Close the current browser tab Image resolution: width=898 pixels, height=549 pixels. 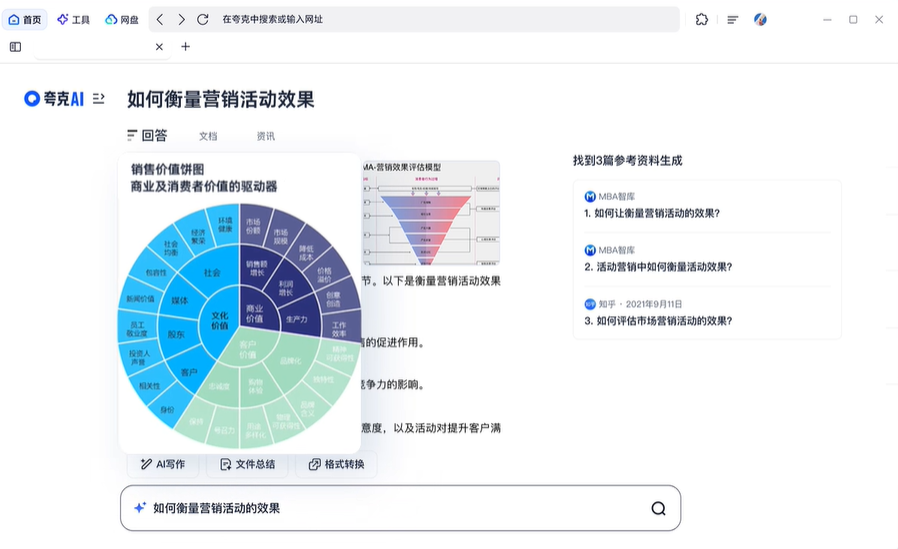tap(159, 47)
